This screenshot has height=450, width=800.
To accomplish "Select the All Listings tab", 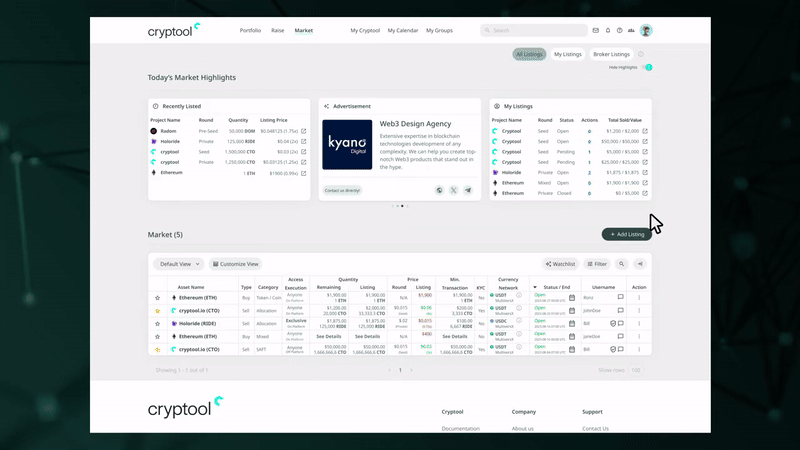I will [x=529, y=54].
